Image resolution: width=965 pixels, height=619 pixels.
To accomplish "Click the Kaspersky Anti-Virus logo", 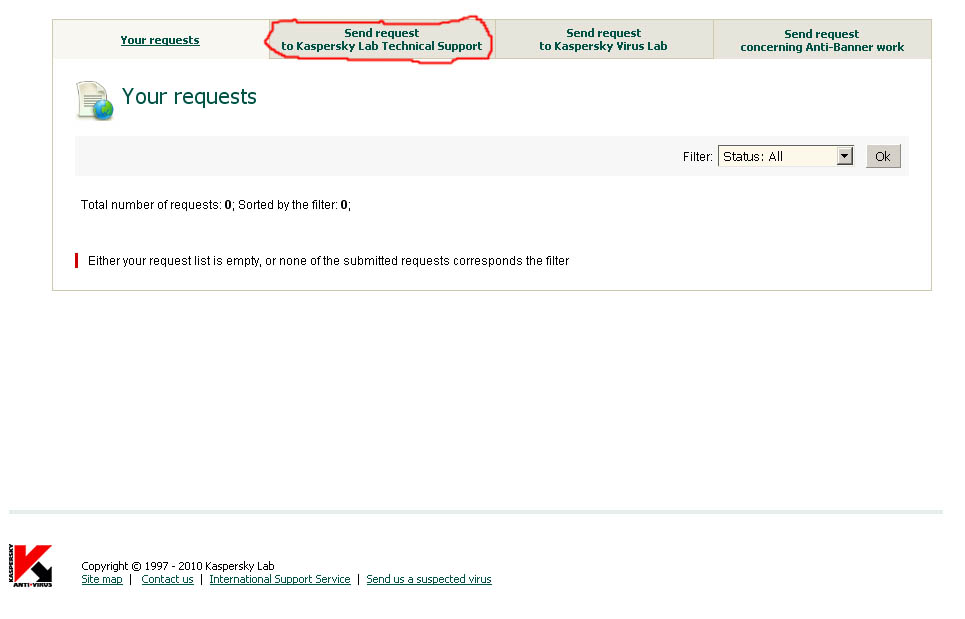I will 31,565.
